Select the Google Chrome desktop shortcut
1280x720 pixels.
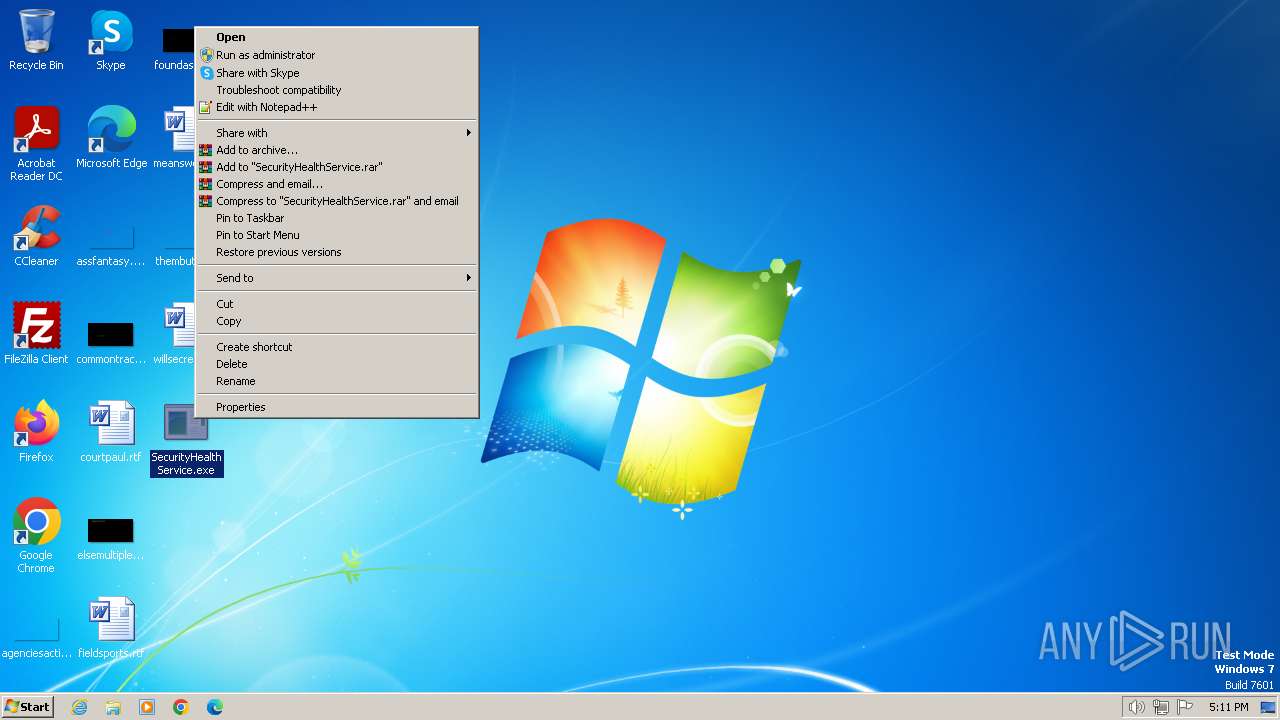36,536
